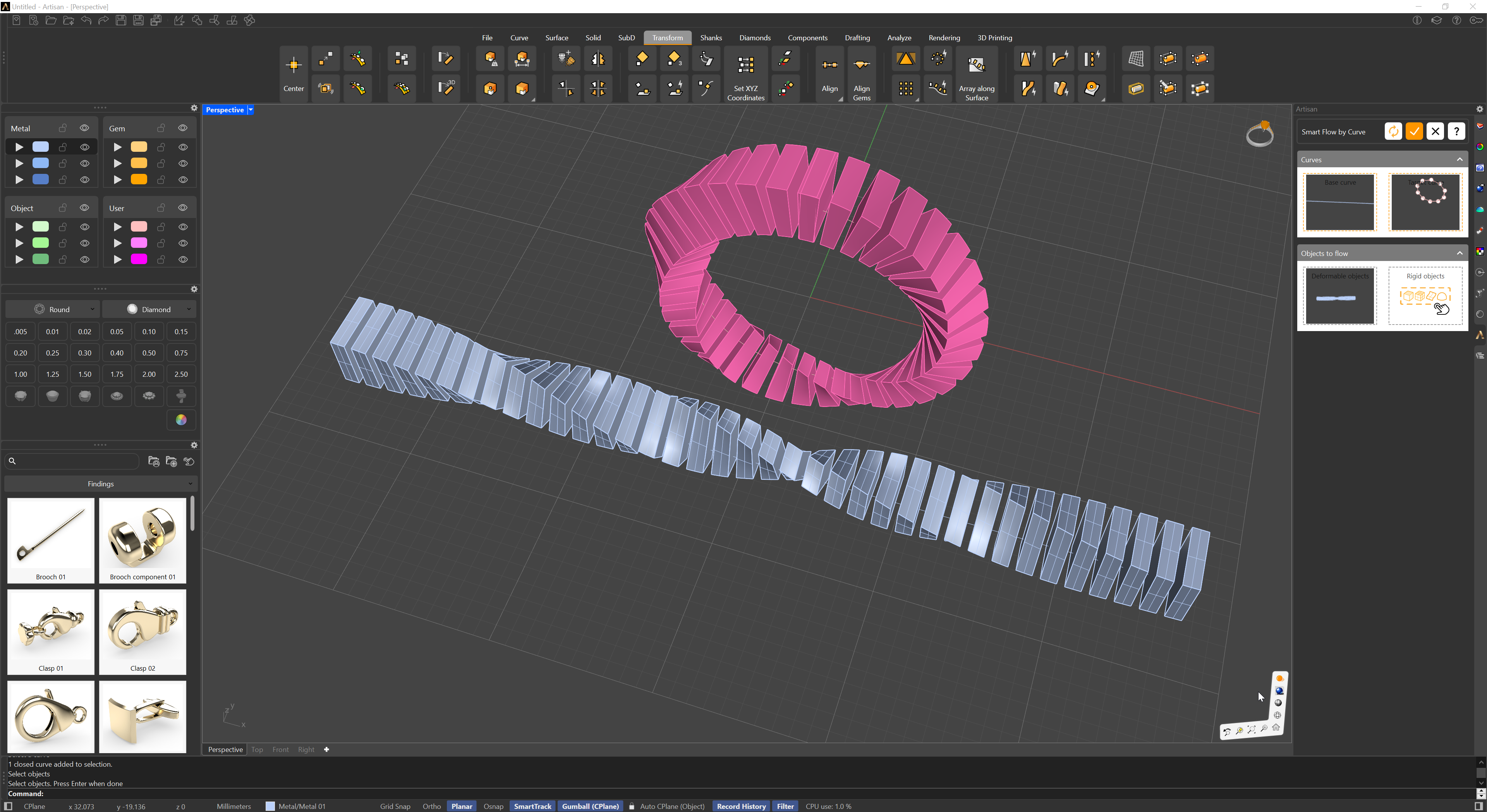Open the Diamonds ribbon tab
This screenshot has width=1487, height=812.
[x=754, y=38]
